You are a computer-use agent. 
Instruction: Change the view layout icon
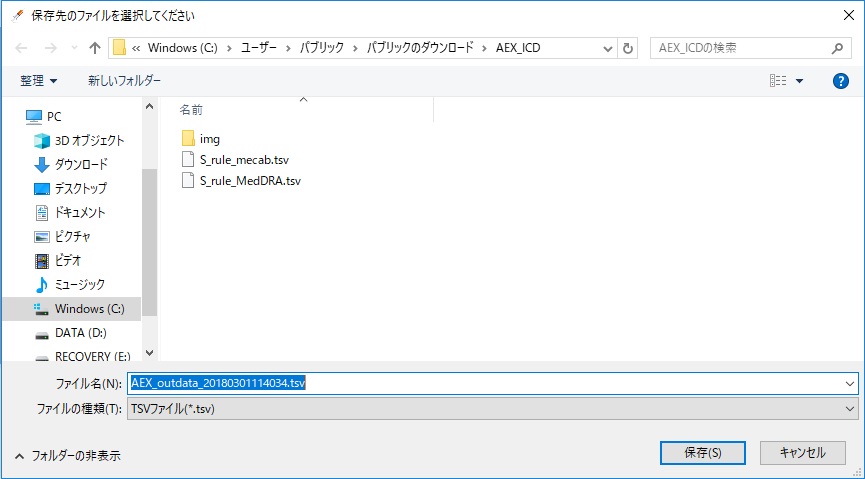(x=778, y=81)
